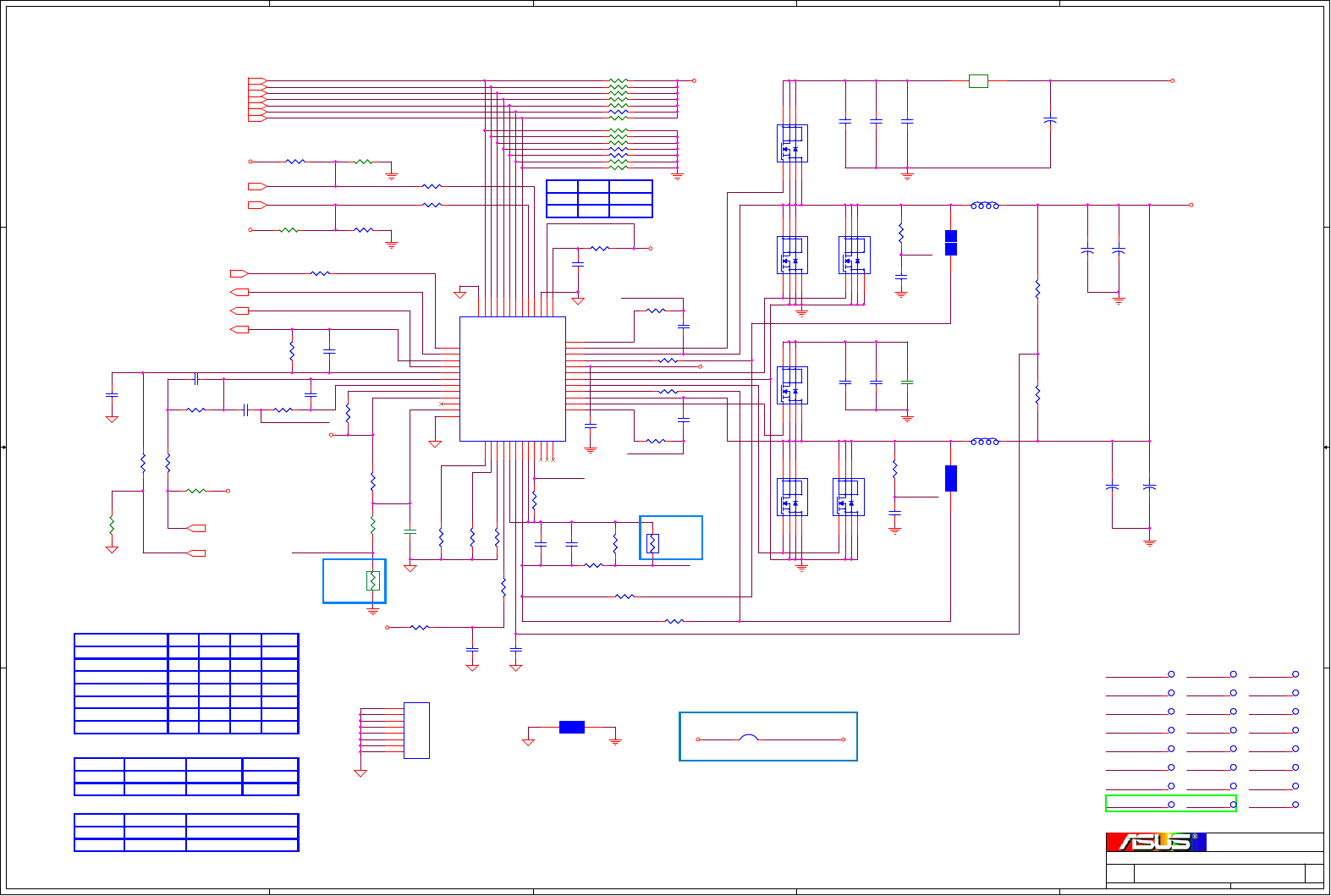Image resolution: width=1331 pixels, height=896 pixels.
Task: Click thermistor symbol in lower-left light-blue box
Action: pyautogui.click(x=372, y=580)
